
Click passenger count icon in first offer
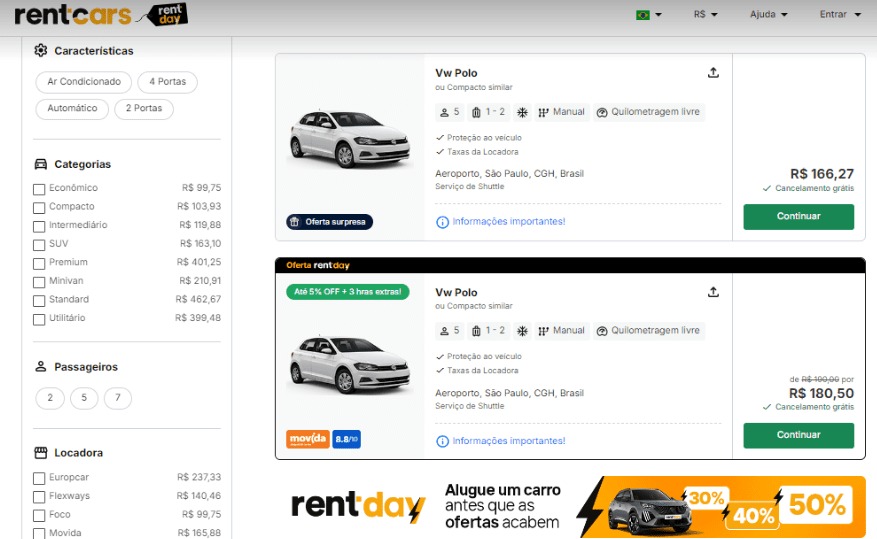(444, 112)
